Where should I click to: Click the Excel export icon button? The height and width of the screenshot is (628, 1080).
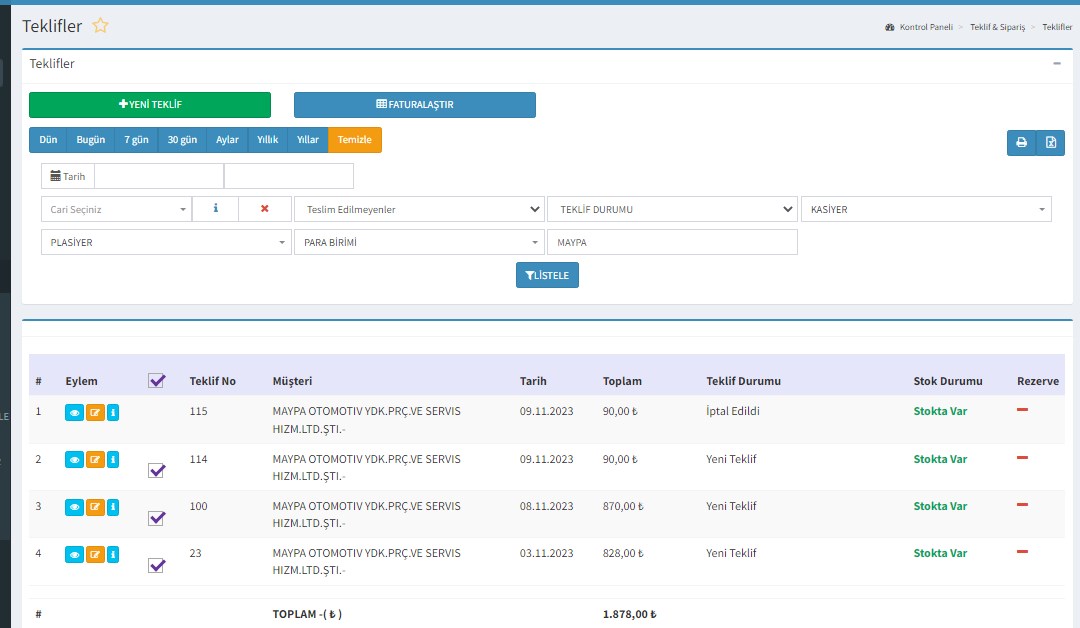1050,142
